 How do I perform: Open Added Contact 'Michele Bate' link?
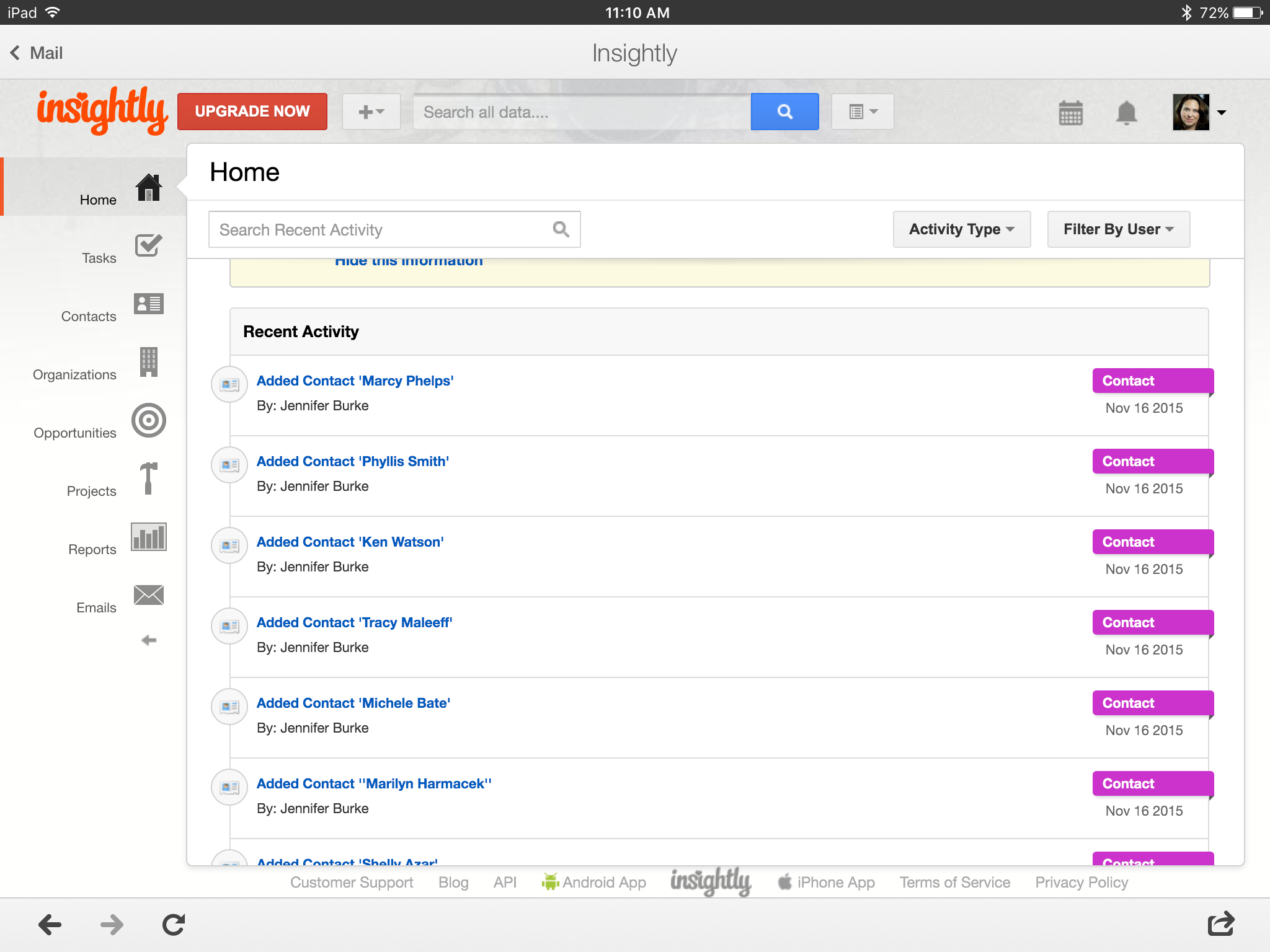click(353, 703)
